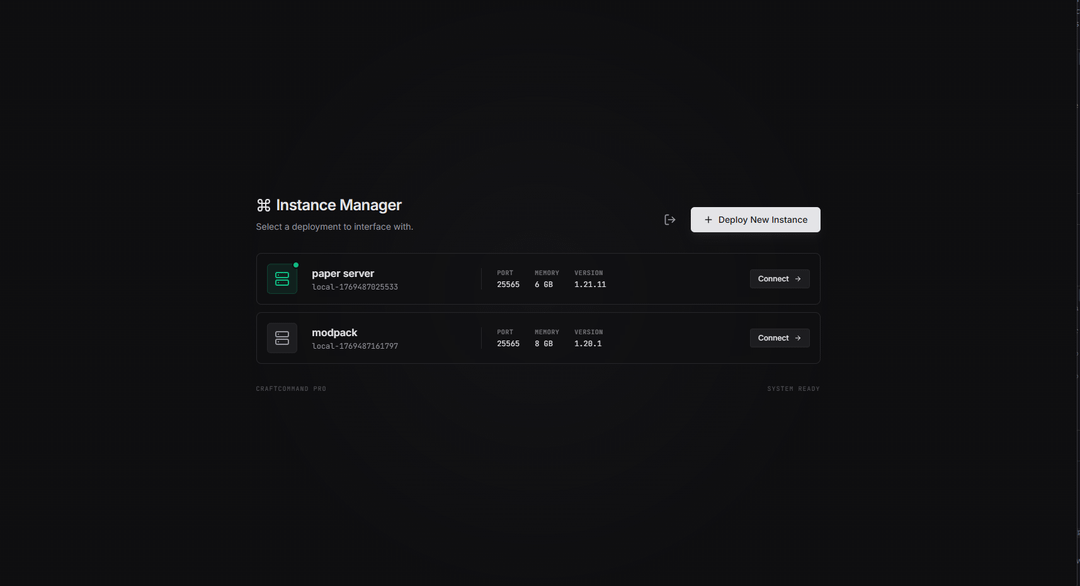Open the Instance Manager title menu

coord(338,204)
